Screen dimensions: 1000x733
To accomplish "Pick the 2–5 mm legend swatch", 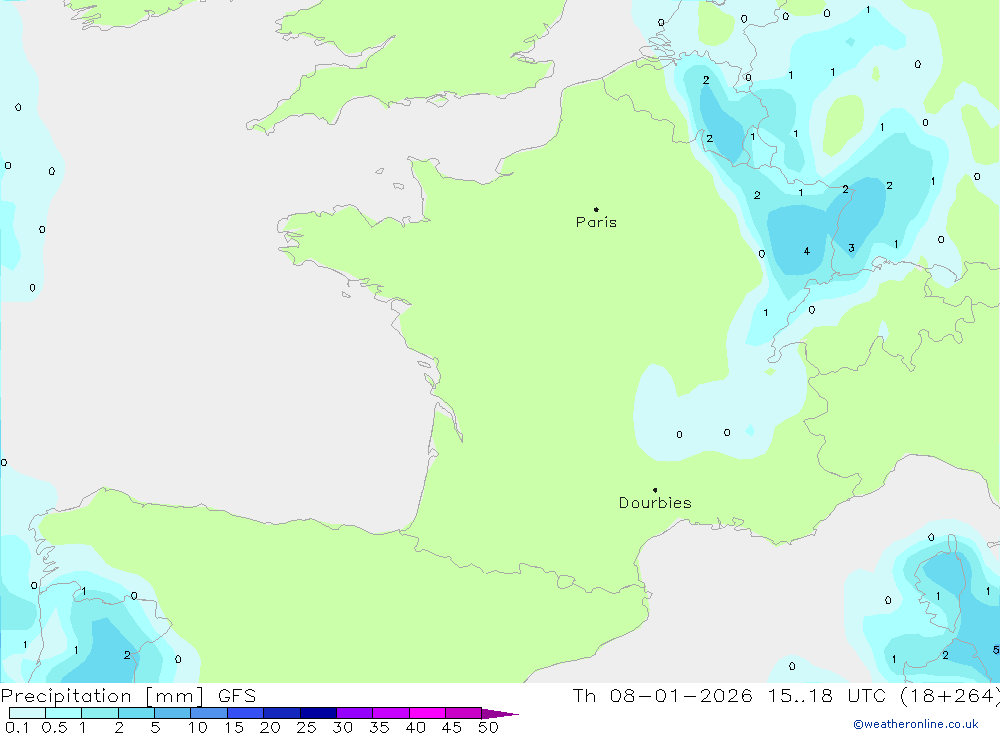I will point(136,713).
